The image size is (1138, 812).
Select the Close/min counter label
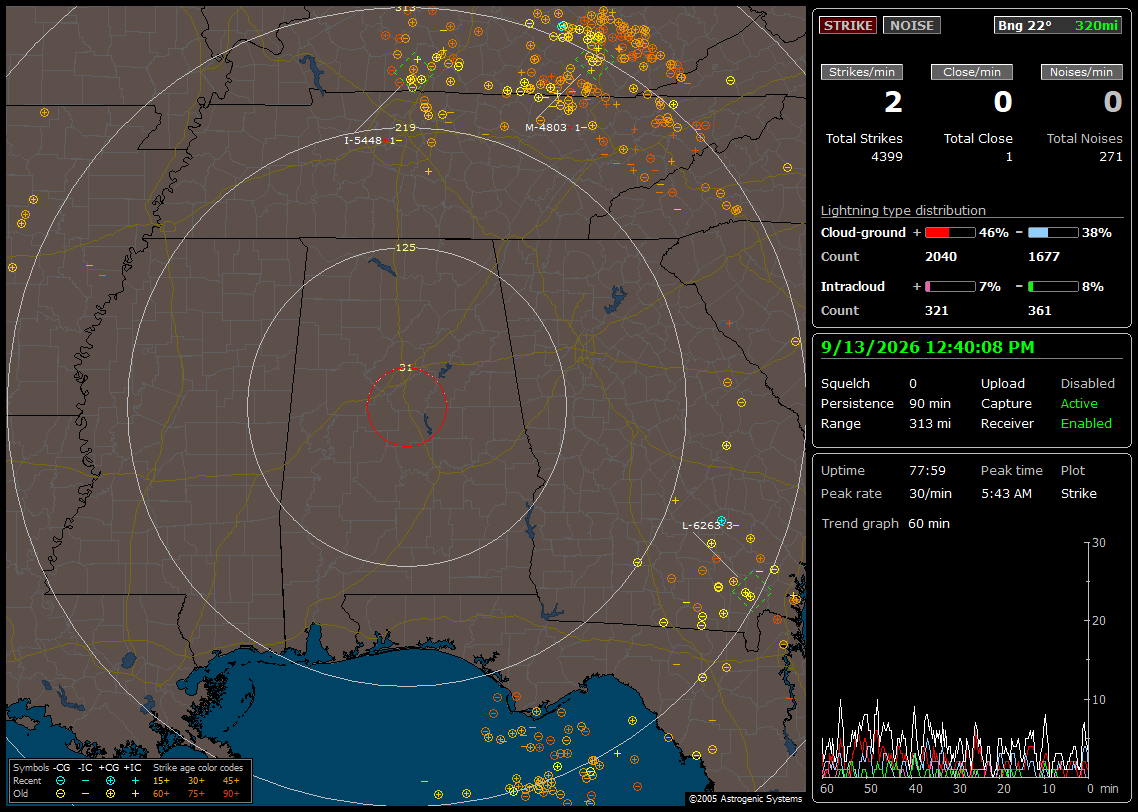tap(972, 72)
